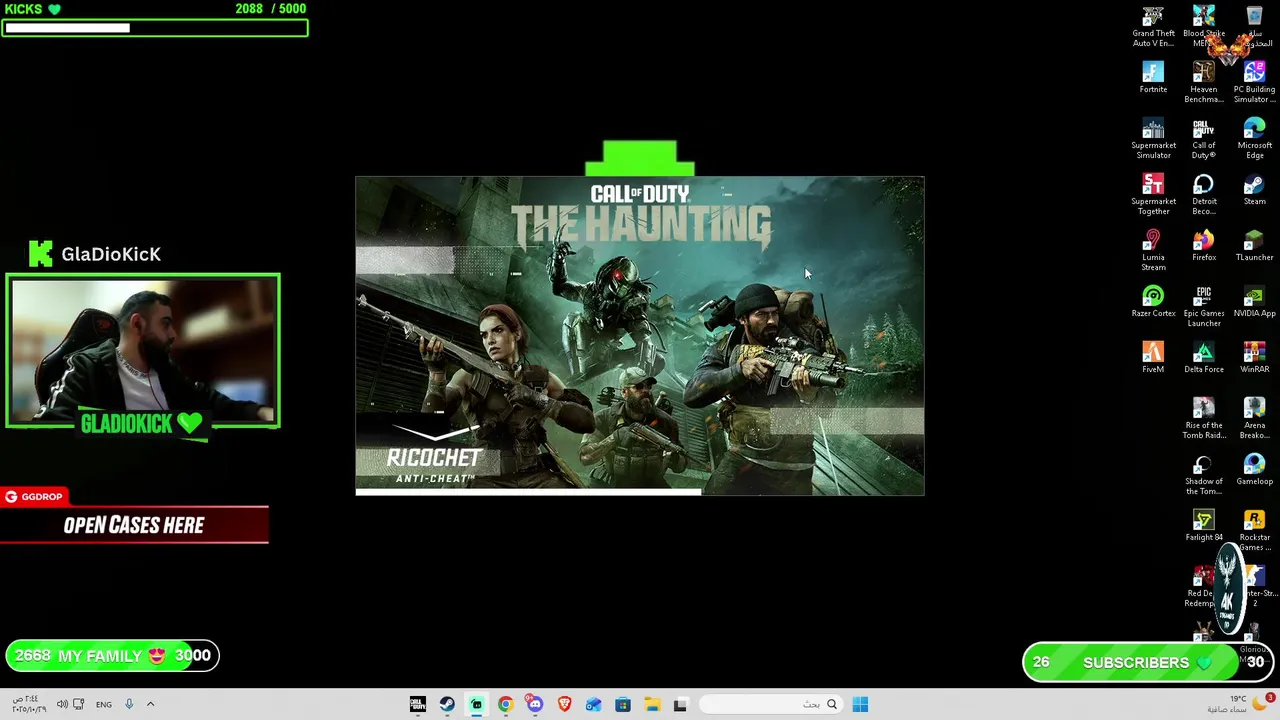Screen dimensions: 1280x720
Task: Open Epic Games Launcher shortcut
Action: tap(1203, 307)
